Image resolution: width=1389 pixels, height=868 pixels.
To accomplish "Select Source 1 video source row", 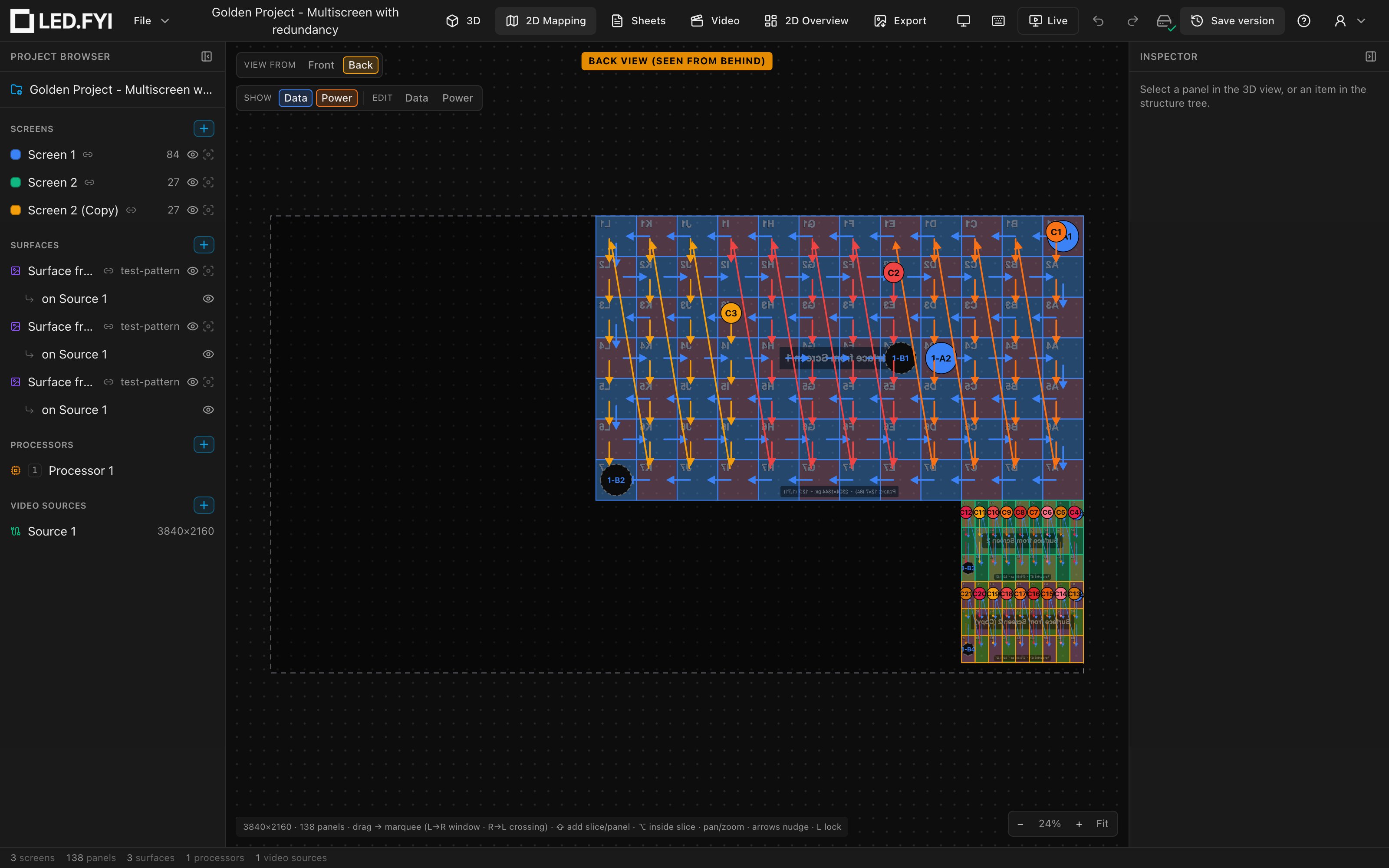I will point(112,532).
